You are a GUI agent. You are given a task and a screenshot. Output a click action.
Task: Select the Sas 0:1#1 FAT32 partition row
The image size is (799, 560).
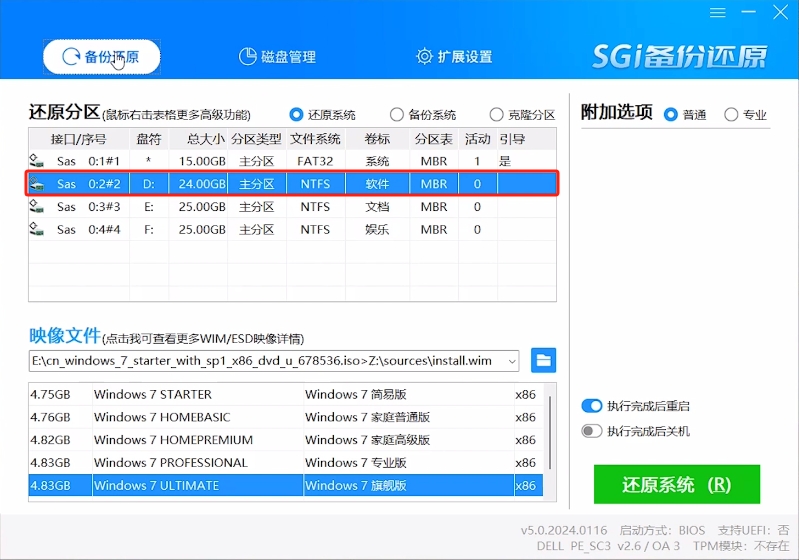[x=292, y=161]
